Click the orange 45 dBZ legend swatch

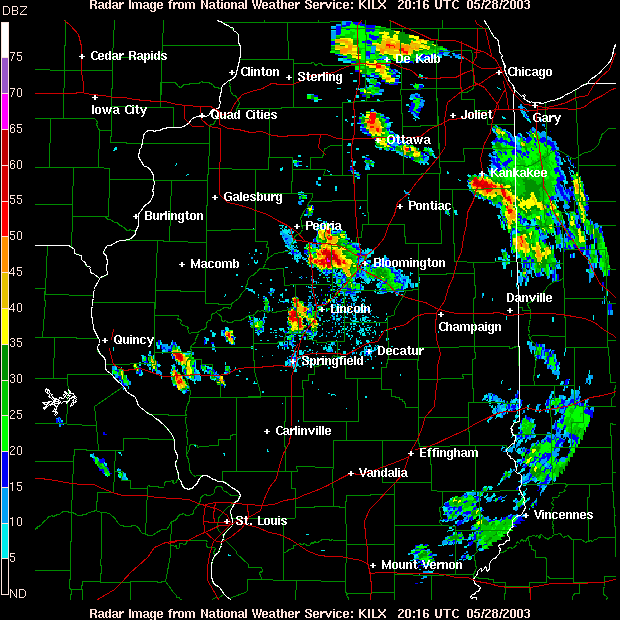[x=5, y=254]
